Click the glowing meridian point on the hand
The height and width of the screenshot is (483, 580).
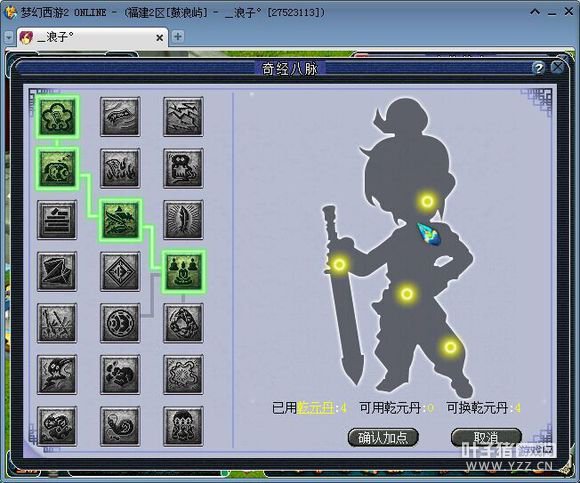coord(339,264)
